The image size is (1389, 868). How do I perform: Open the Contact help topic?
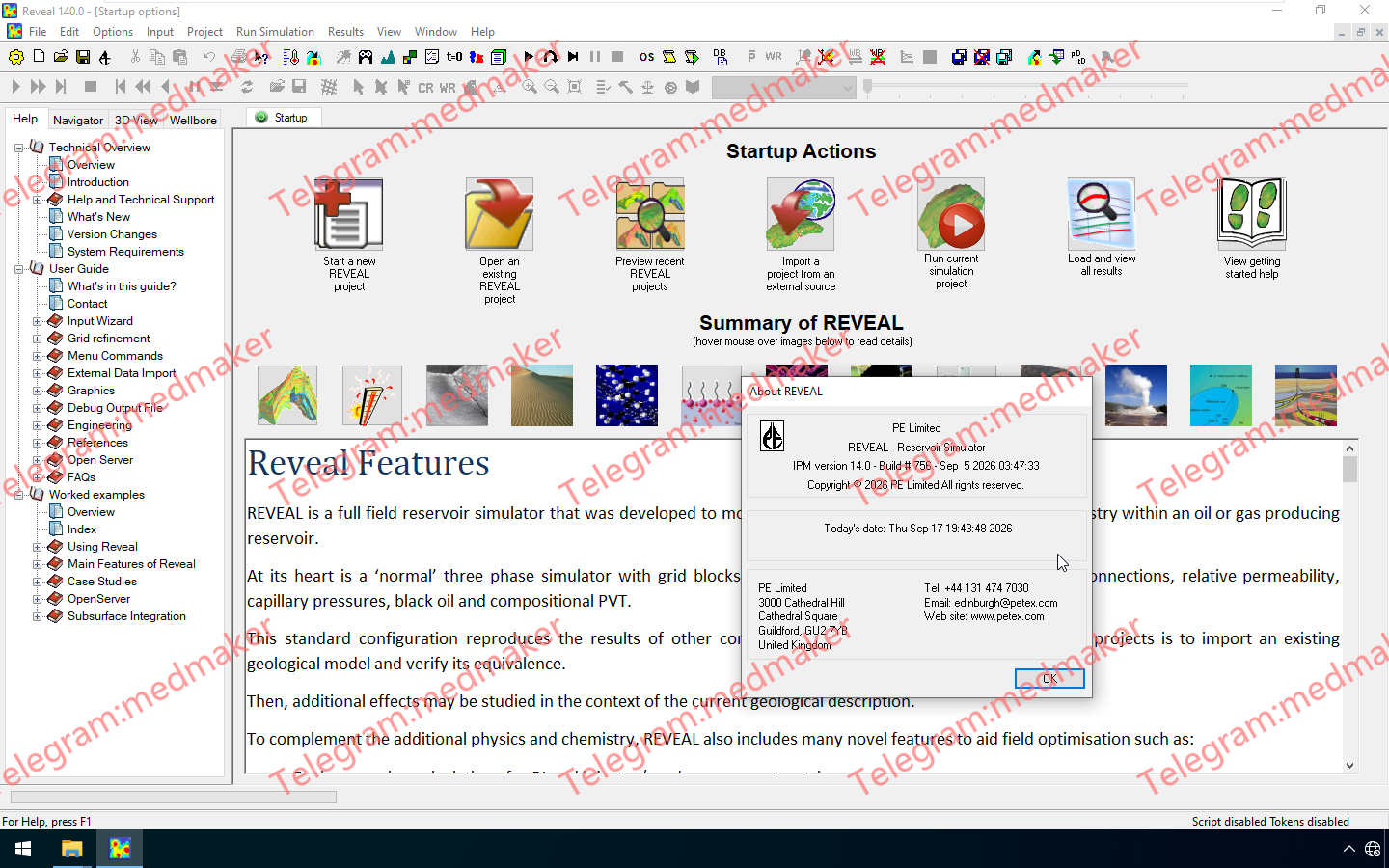[87, 304]
